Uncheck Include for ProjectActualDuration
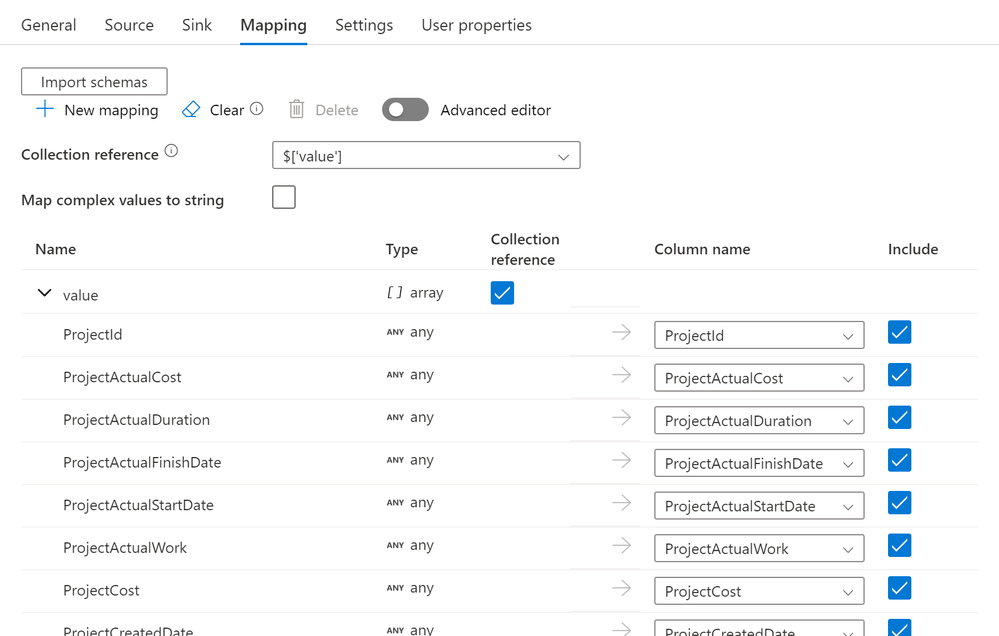The width and height of the screenshot is (999, 636). point(899,417)
